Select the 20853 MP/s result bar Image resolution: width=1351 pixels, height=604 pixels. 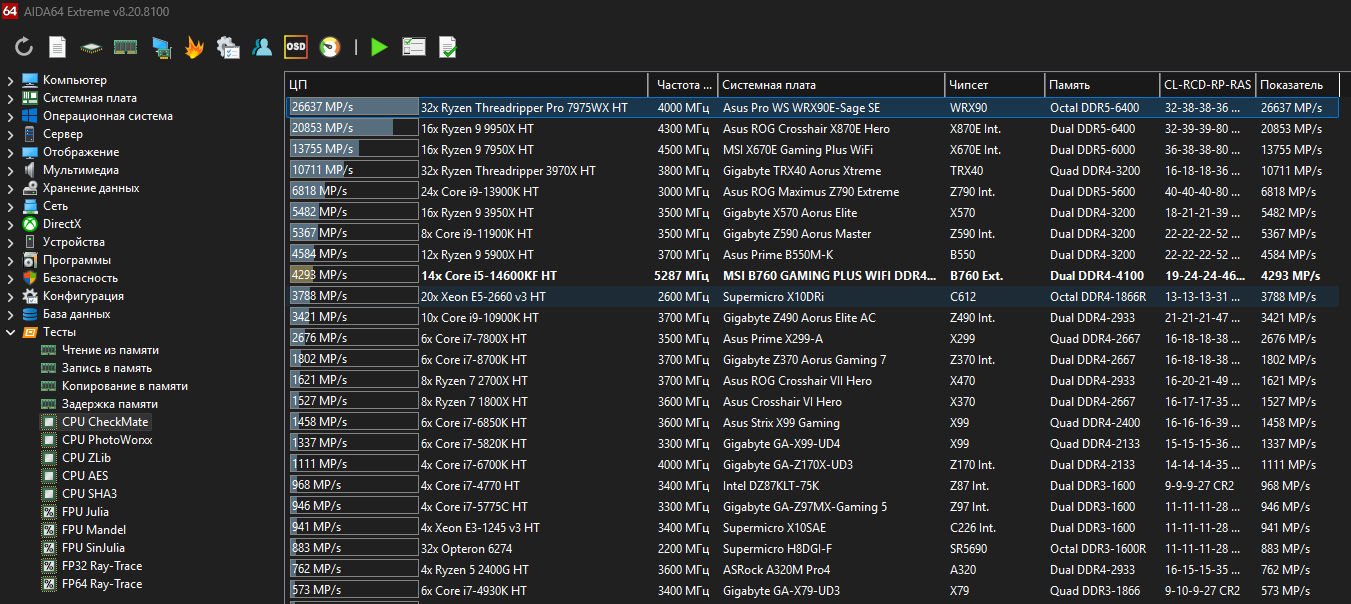354,128
